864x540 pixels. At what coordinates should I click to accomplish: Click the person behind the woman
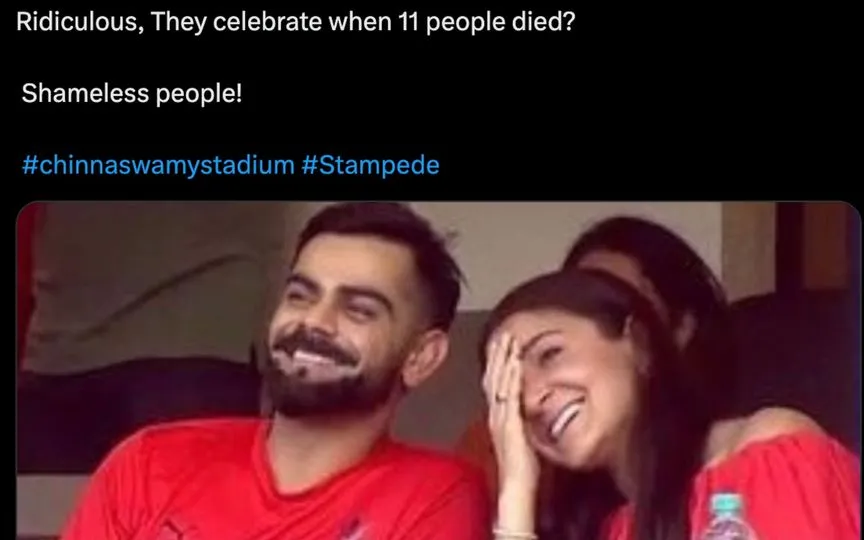click(x=661, y=276)
